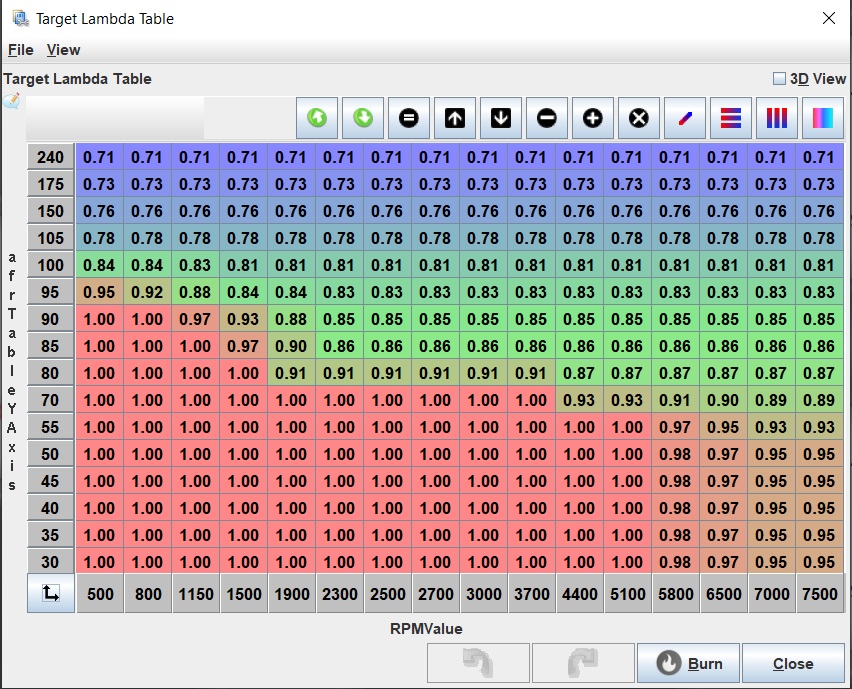The image size is (852, 689).
Task: Click the plus add toolbar icon
Action: coord(593,118)
